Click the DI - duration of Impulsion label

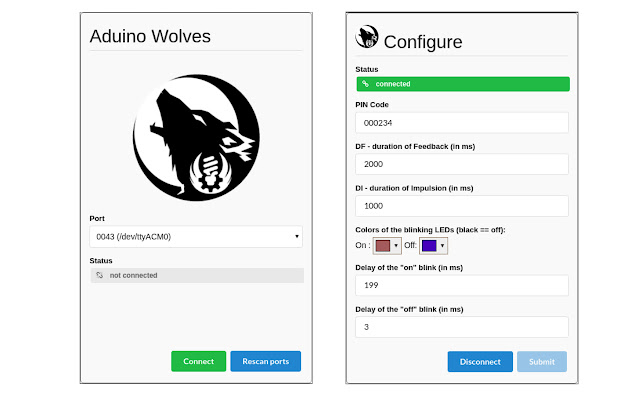point(414,189)
